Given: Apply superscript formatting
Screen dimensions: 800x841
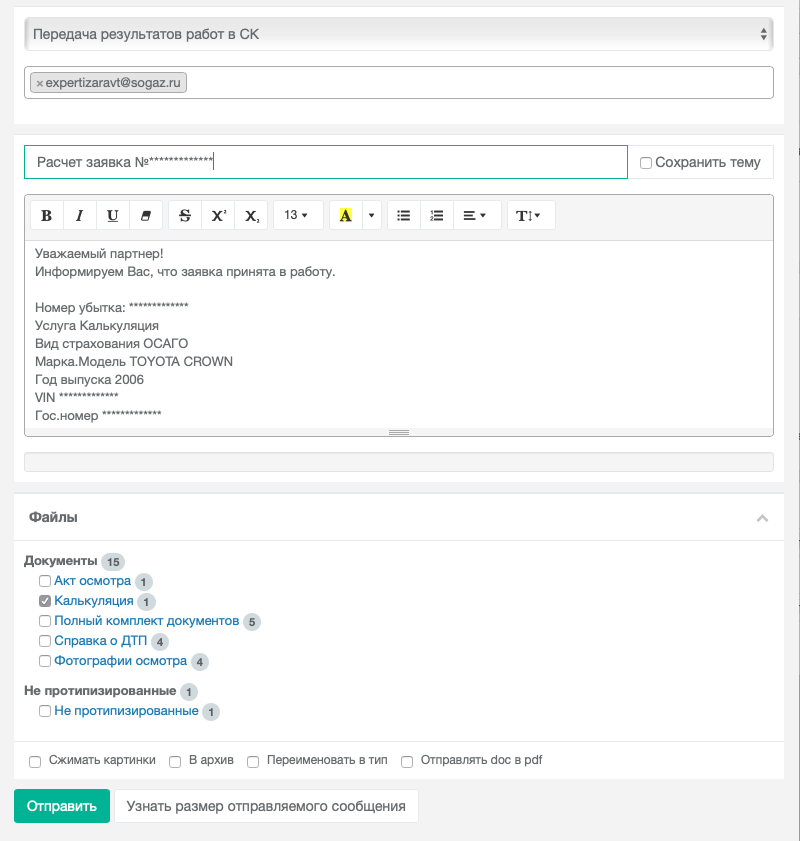Looking at the screenshot, I should [x=218, y=216].
